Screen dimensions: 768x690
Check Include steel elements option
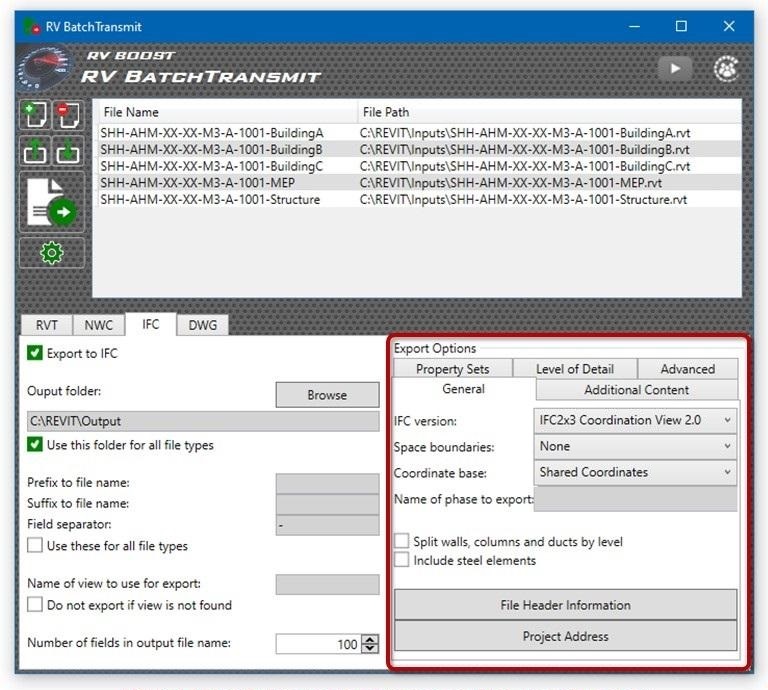coord(402,559)
